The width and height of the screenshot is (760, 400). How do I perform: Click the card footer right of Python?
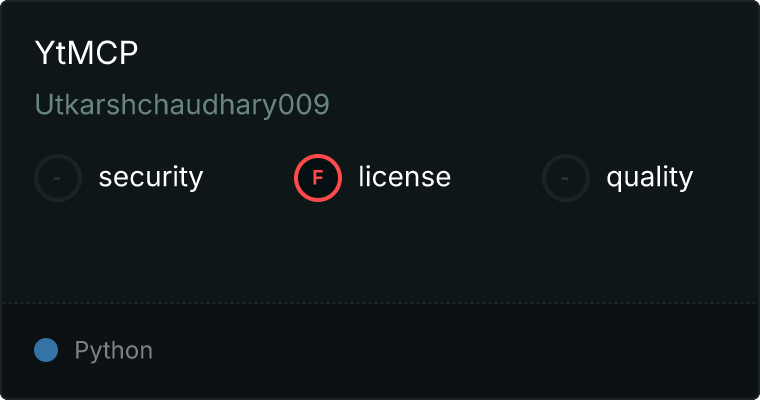point(456,351)
